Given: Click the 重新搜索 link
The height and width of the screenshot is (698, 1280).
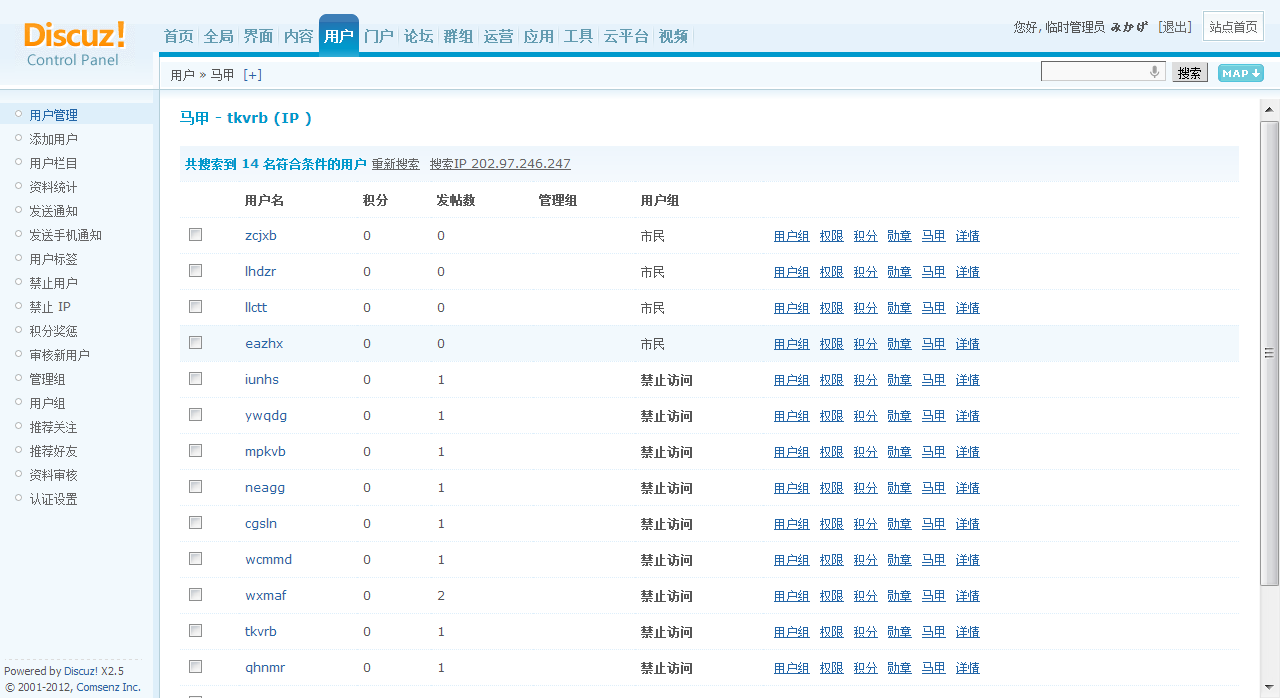Looking at the screenshot, I should pyautogui.click(x=396, y=164).
